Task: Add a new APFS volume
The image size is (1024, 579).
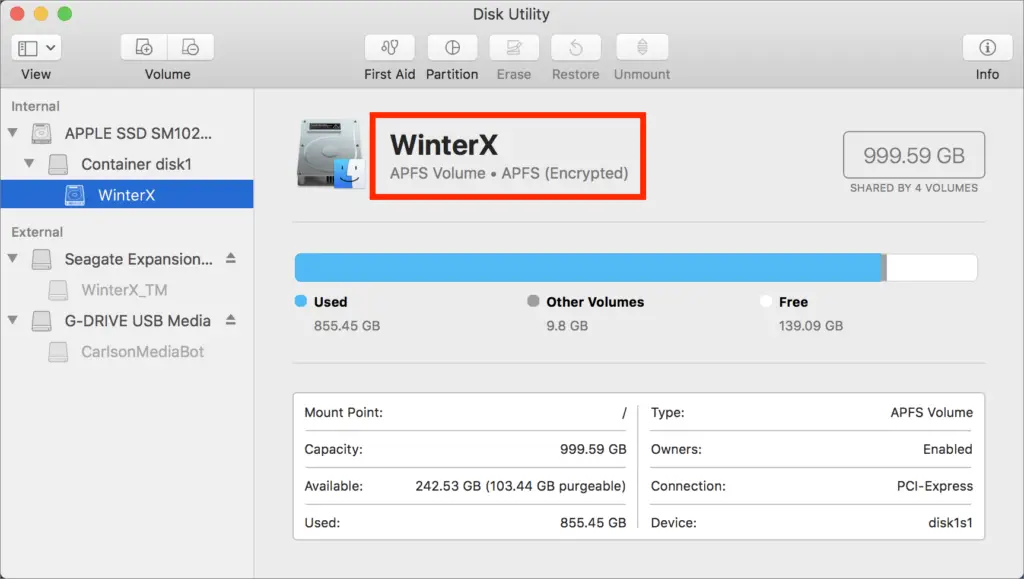Action: tap(143, 47)
